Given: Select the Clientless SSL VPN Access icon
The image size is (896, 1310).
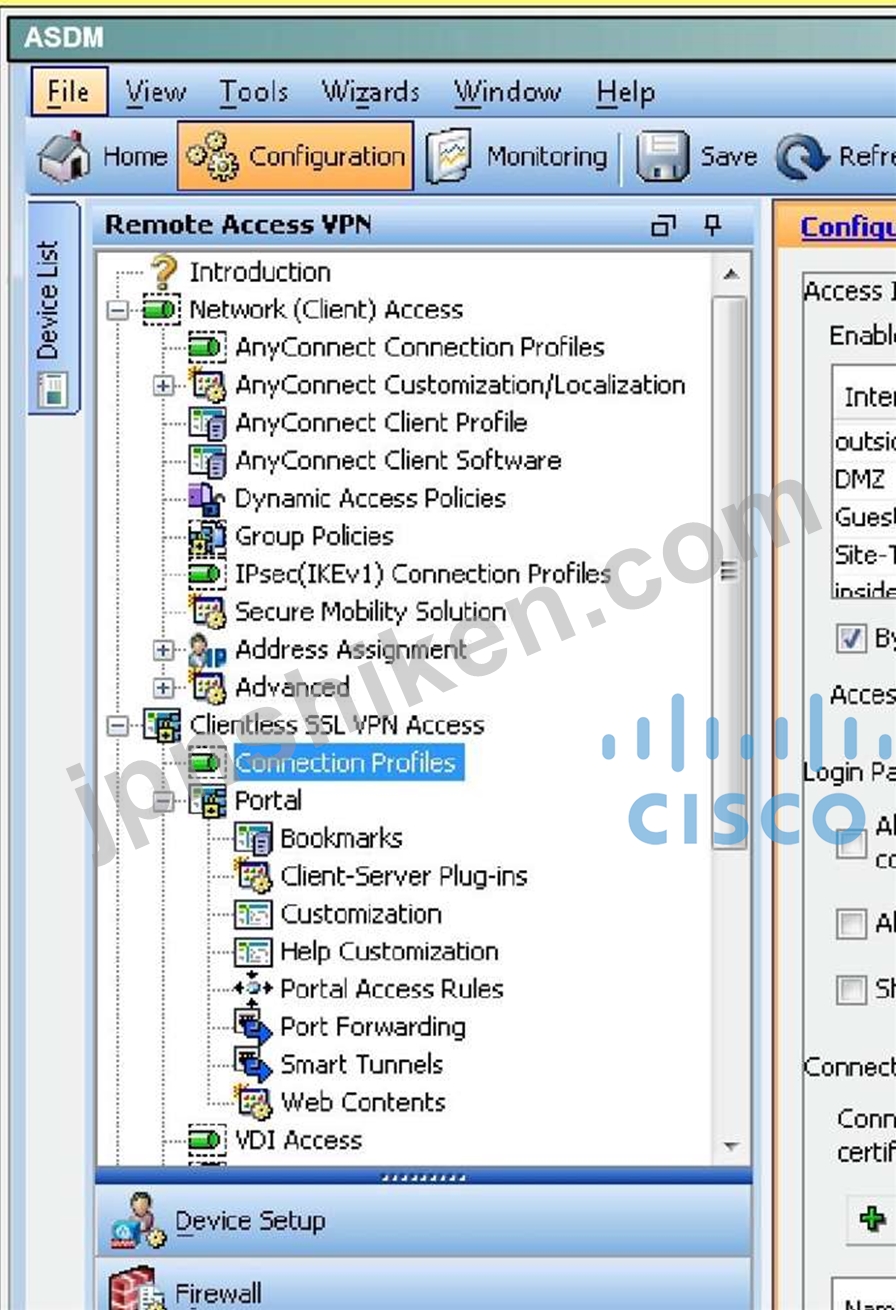Looking at the screenshot, I should click(162, 725).
